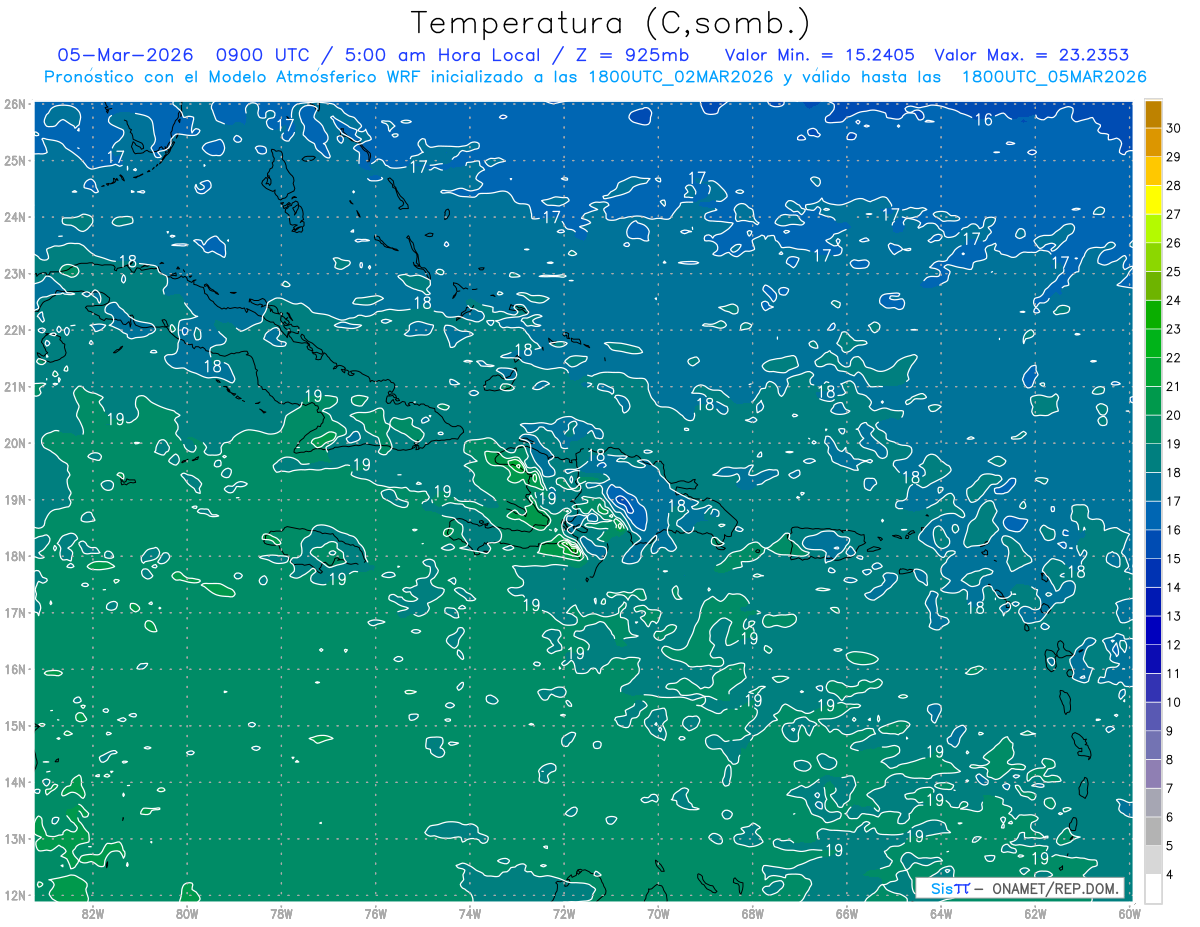The height and width of the screenshot is (927, 1200).
Task: Click the 17N latitude axis label
Action: click(x=14, y=612)
